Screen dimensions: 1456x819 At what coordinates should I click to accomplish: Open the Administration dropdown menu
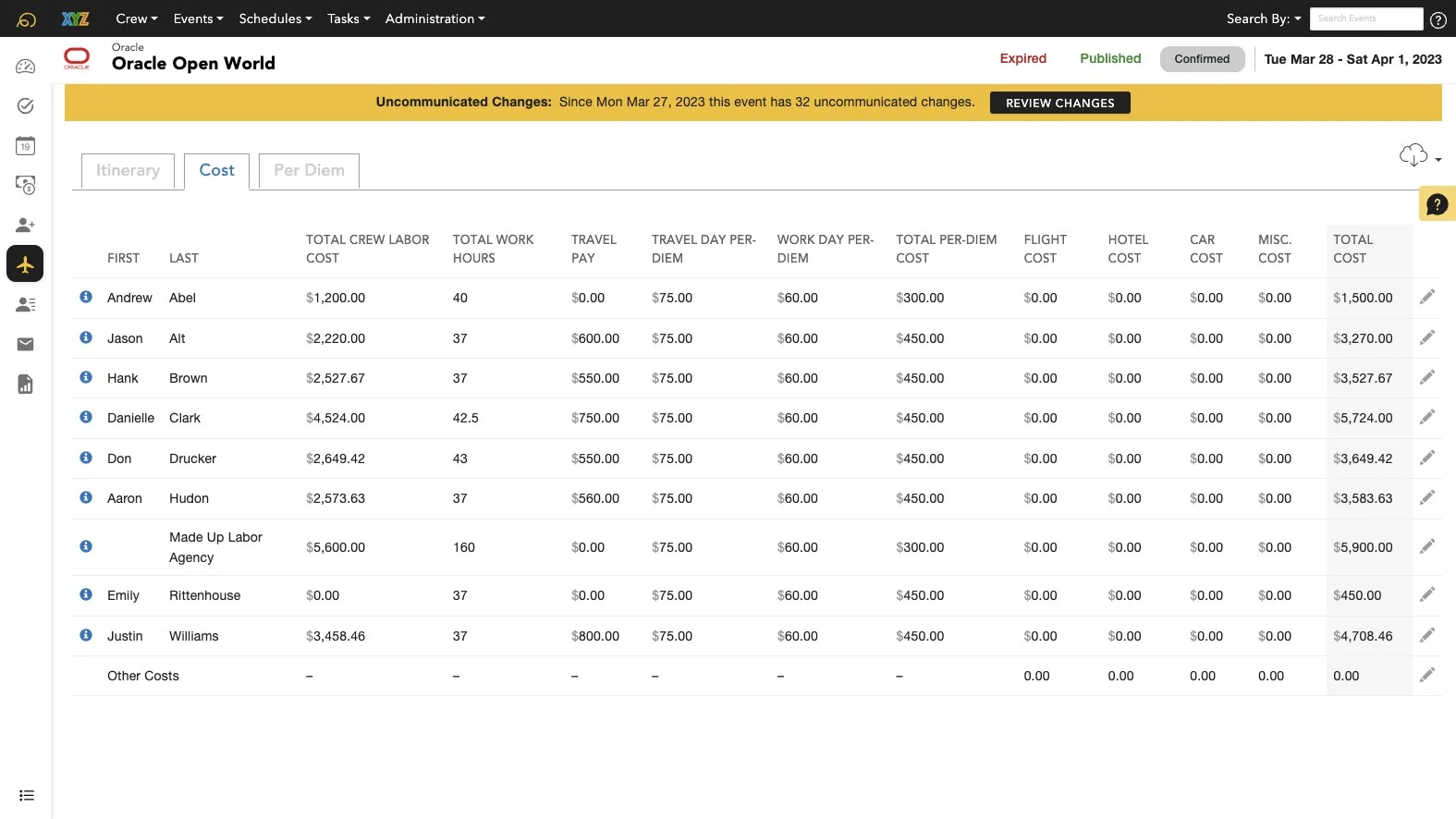pyautogui.click(x=434, y=18)
